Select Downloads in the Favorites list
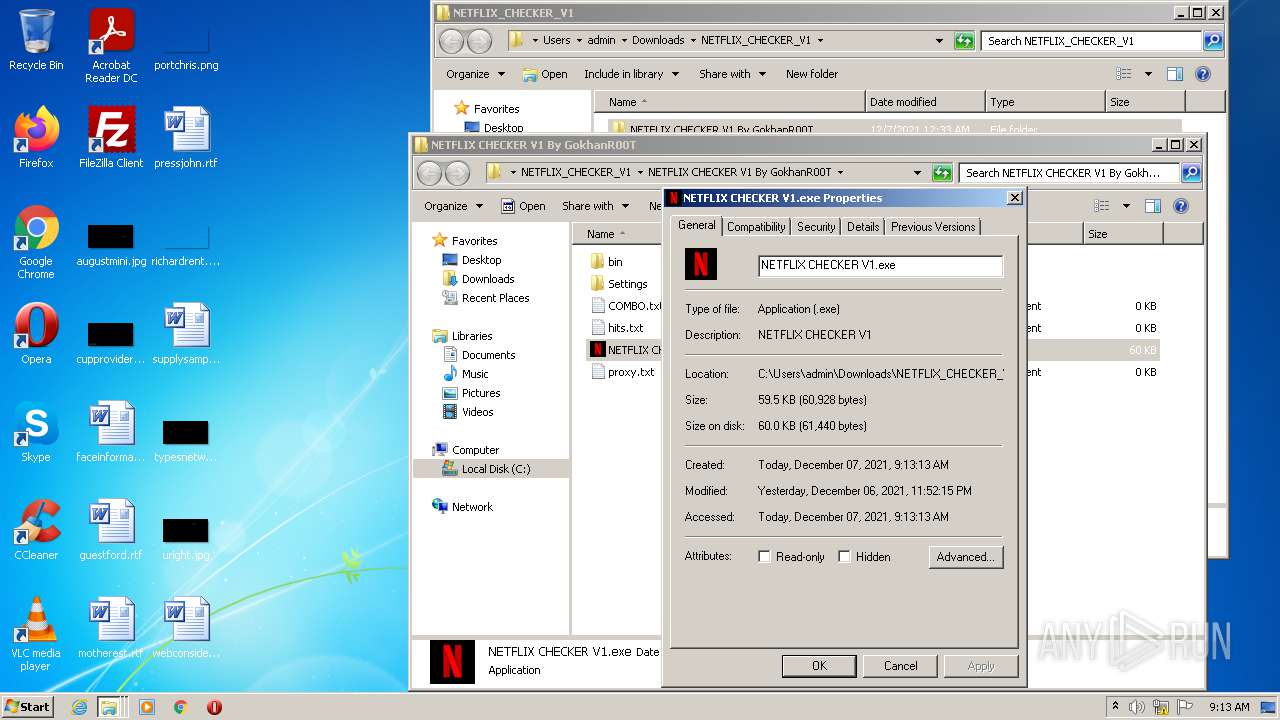Screen dimensions: 1280x720 click(x=488, y=279)
